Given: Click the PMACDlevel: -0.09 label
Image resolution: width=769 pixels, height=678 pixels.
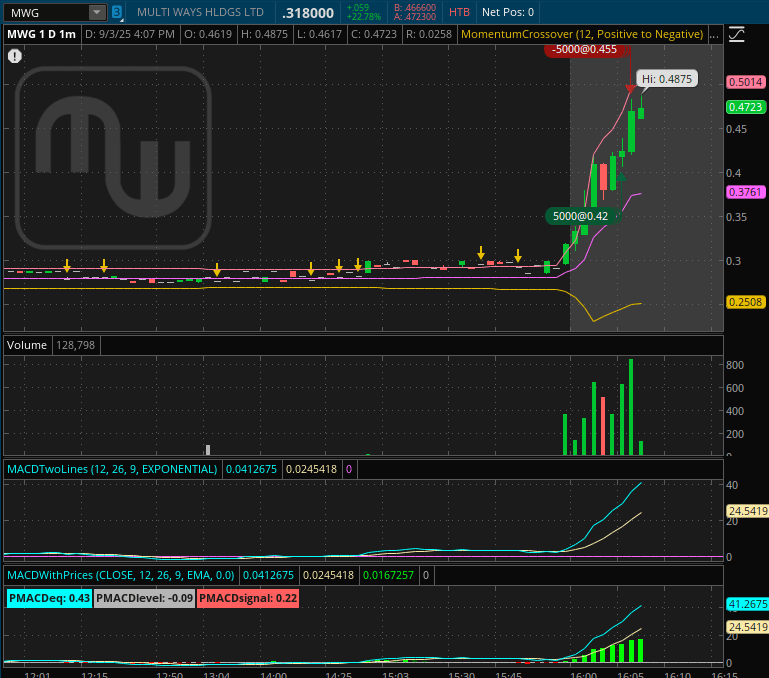Looking at the screenshot, I should [x=145, y=599].
